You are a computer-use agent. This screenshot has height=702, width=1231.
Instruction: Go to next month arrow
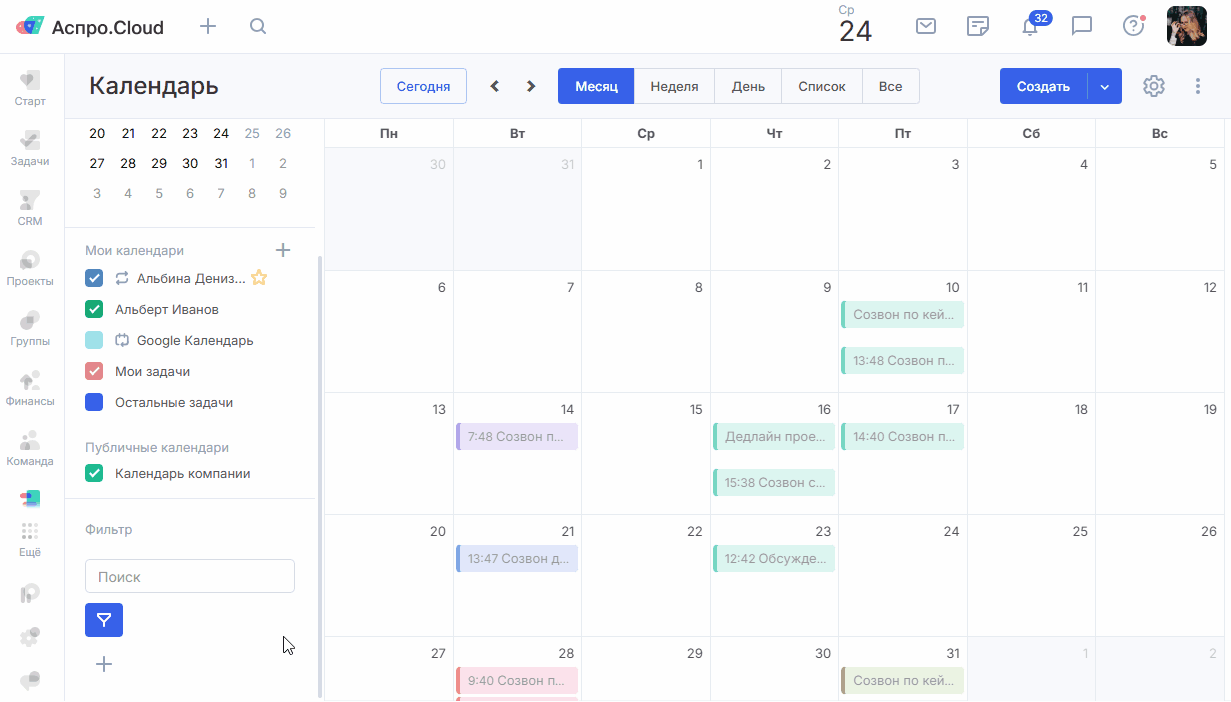point(531,86)
